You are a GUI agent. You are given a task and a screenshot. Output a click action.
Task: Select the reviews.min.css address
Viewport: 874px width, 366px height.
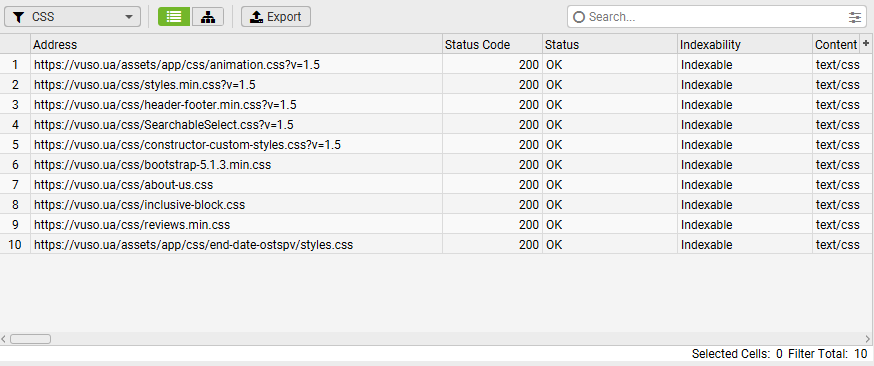pos(132,225)
